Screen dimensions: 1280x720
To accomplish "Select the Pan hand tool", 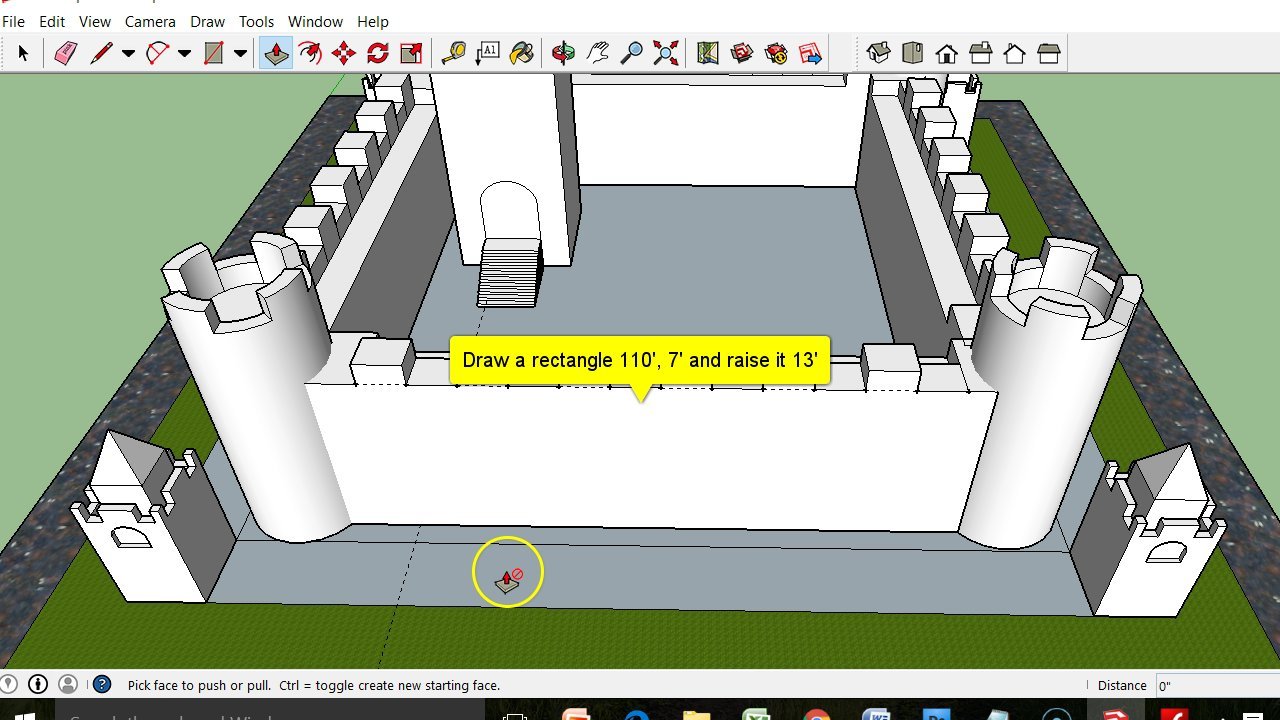I will coord(598,52).
